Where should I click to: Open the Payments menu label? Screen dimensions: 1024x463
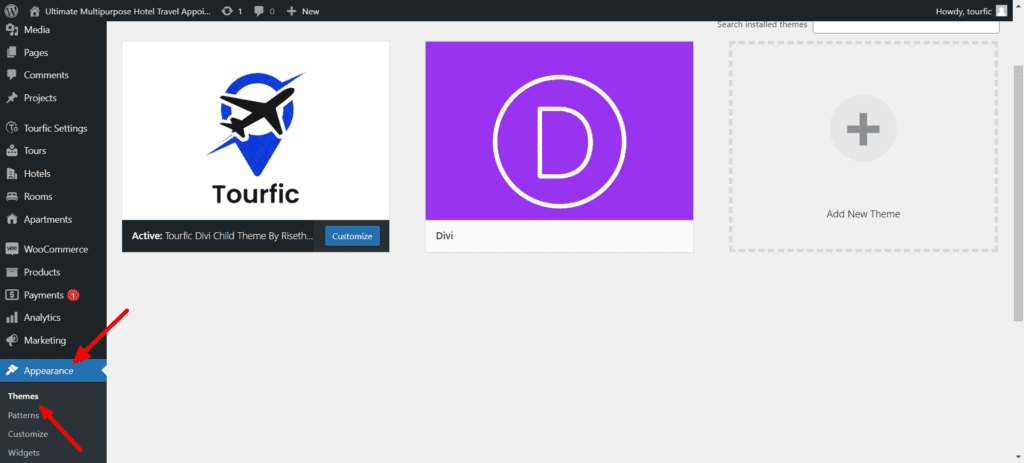click(x=44, y=295)
